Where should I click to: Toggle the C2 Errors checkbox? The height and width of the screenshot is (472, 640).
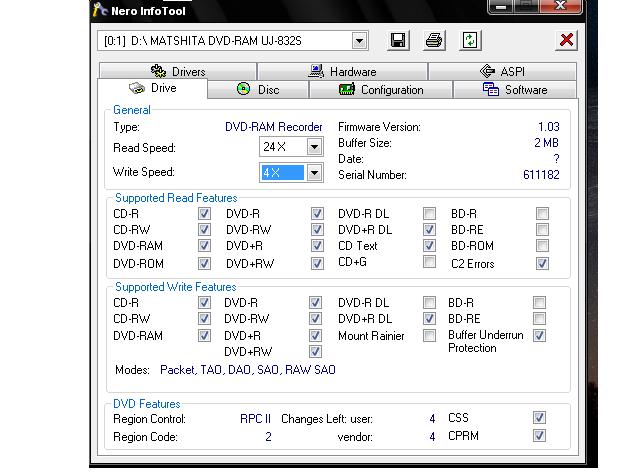pyautogui.click(x=542, y=264)
